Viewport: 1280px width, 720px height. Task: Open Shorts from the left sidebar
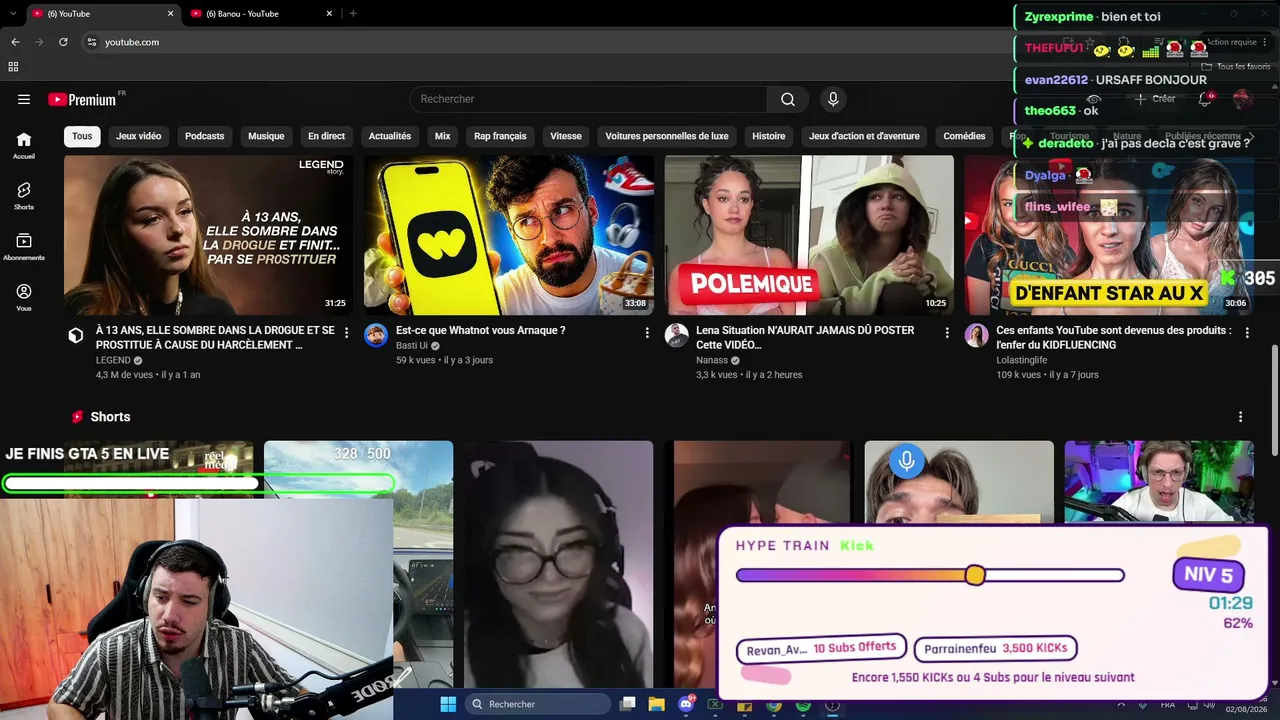[24, 196]
